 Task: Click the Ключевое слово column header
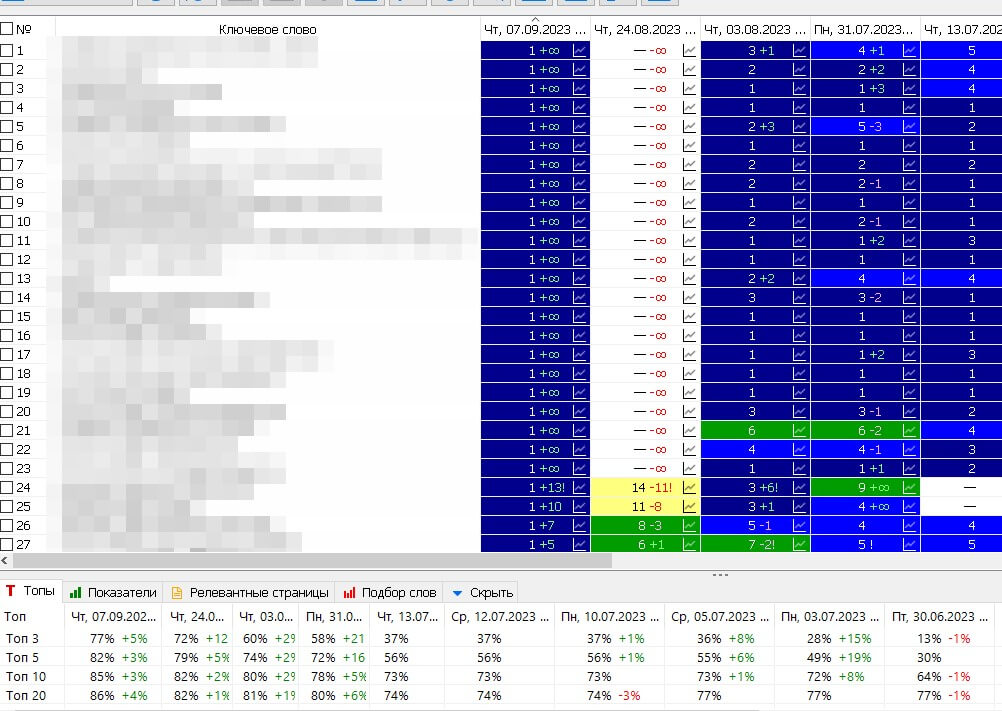tap(268, 29)
